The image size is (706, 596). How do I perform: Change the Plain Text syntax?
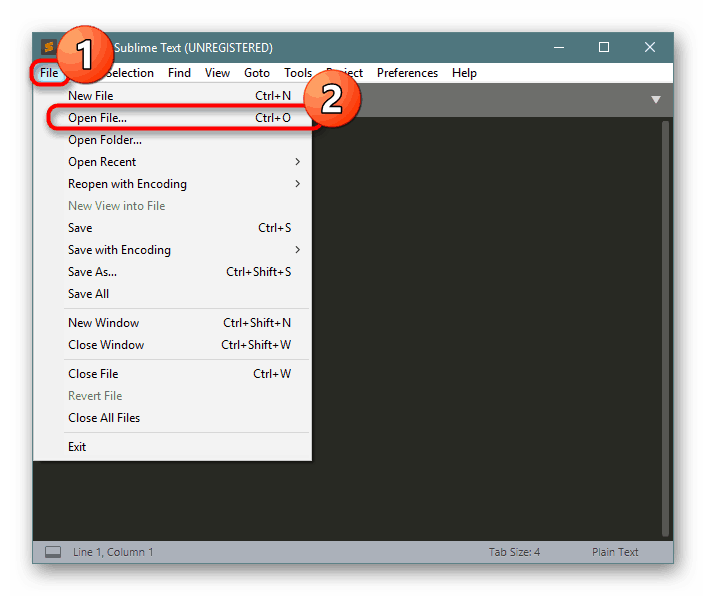[x=615, y=552]
